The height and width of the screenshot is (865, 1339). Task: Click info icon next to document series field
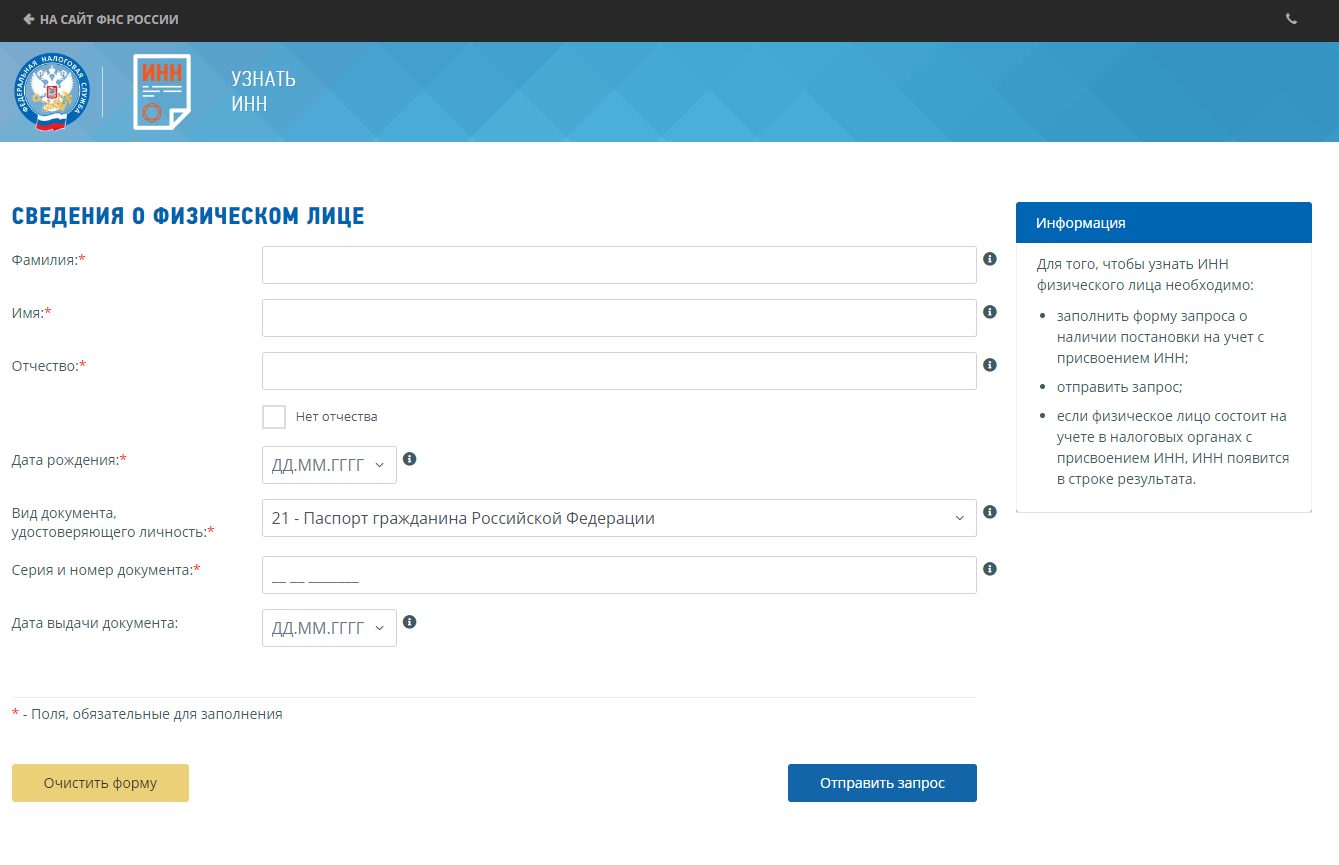click(x=990, y=569)
